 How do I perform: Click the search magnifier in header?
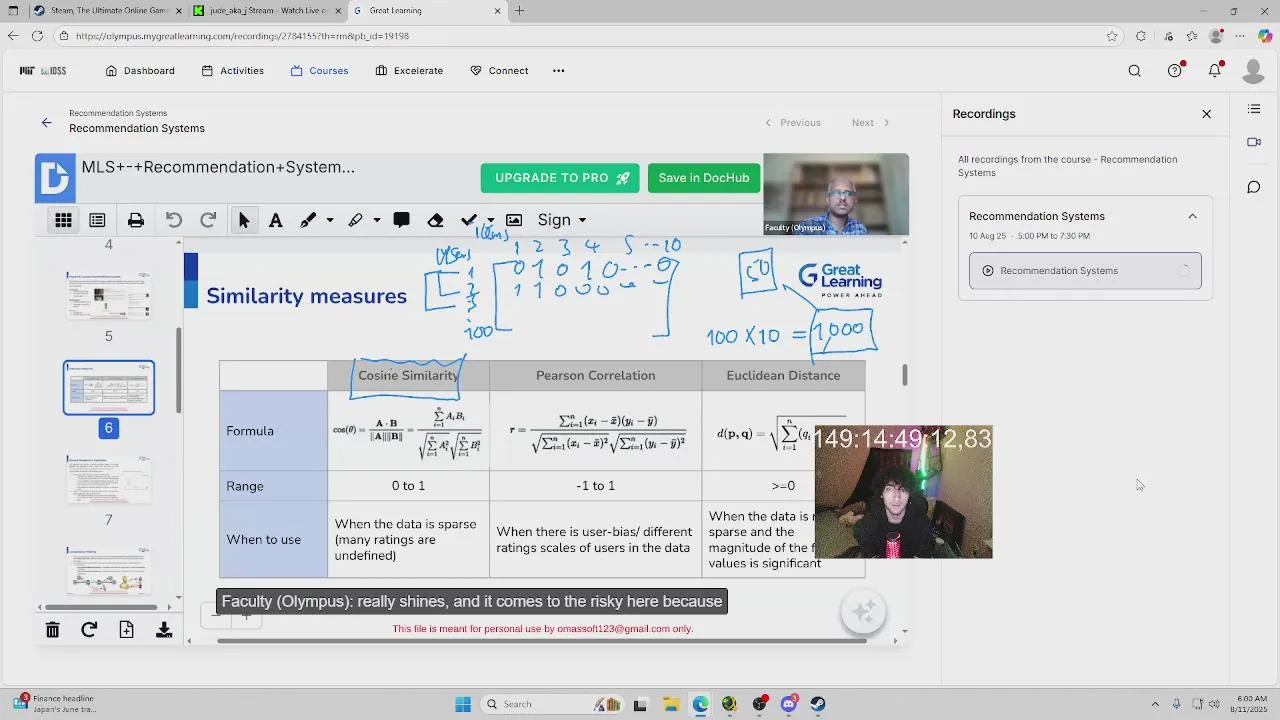click(1134, 71)
